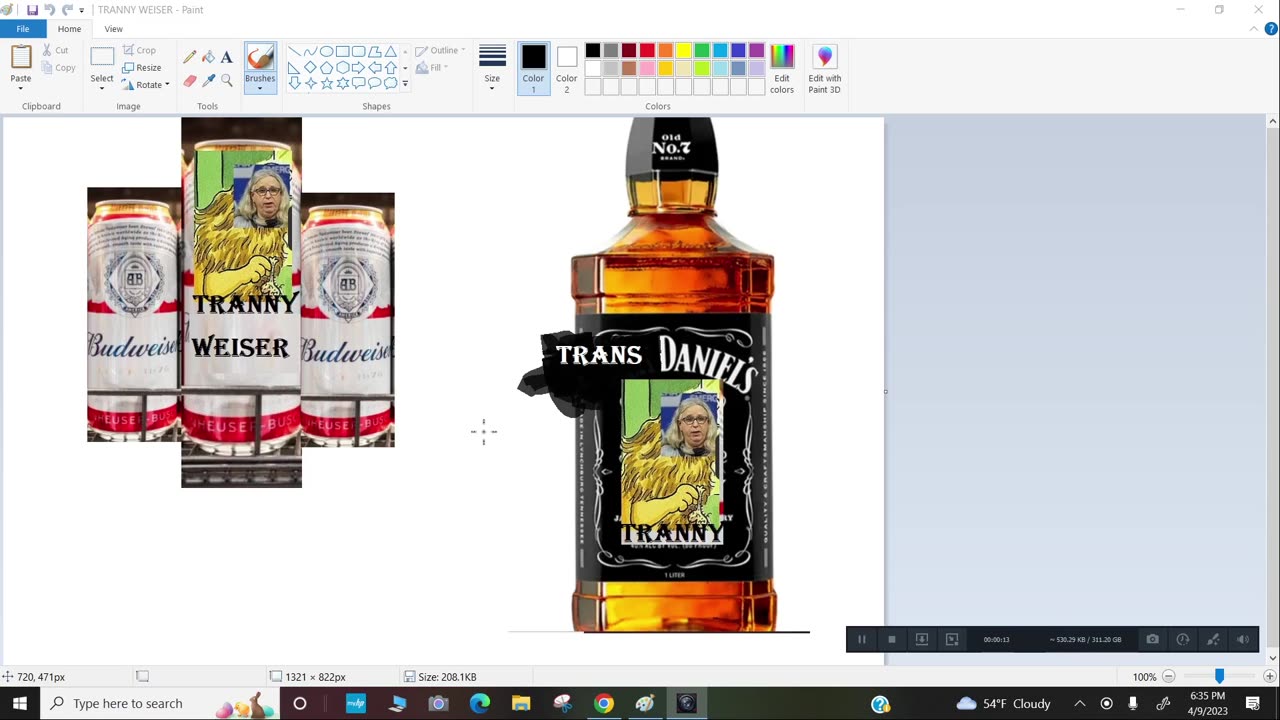Image resolution: width=1280 pixels, height=720 pixels.
Task: Zoom out with the minus button
Action: [x=1168, y=677]
